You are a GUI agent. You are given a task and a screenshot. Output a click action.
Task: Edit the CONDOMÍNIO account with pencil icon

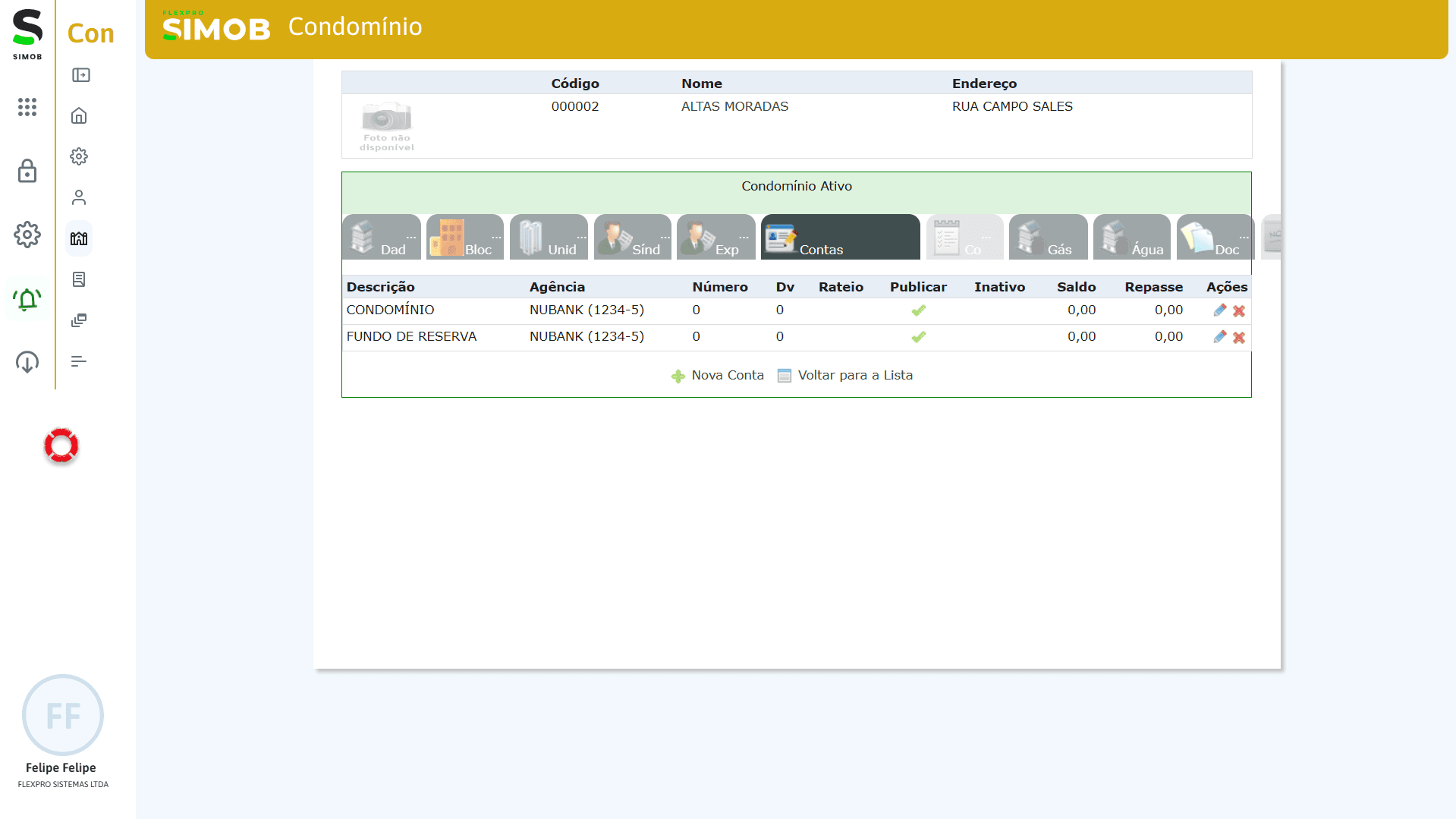click(x=1219, y=310)
